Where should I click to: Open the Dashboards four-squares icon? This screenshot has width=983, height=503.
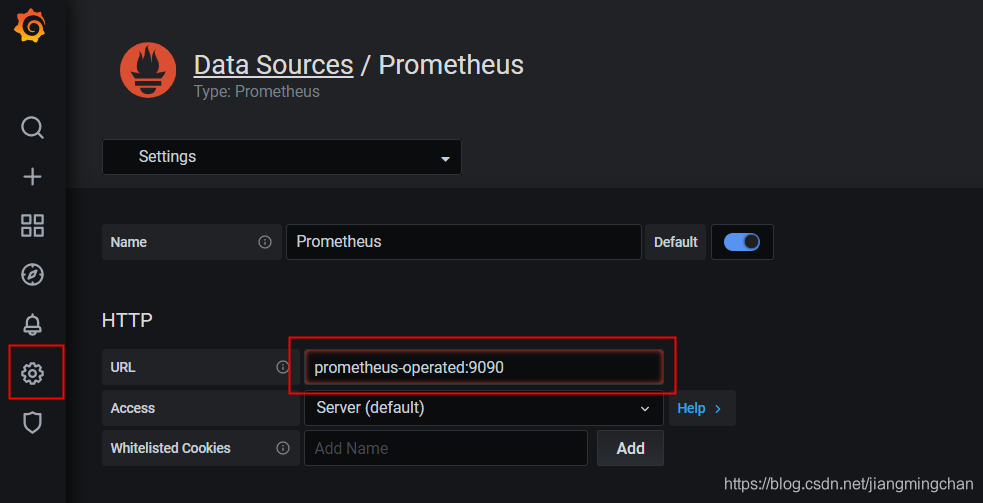click(33, 226)
